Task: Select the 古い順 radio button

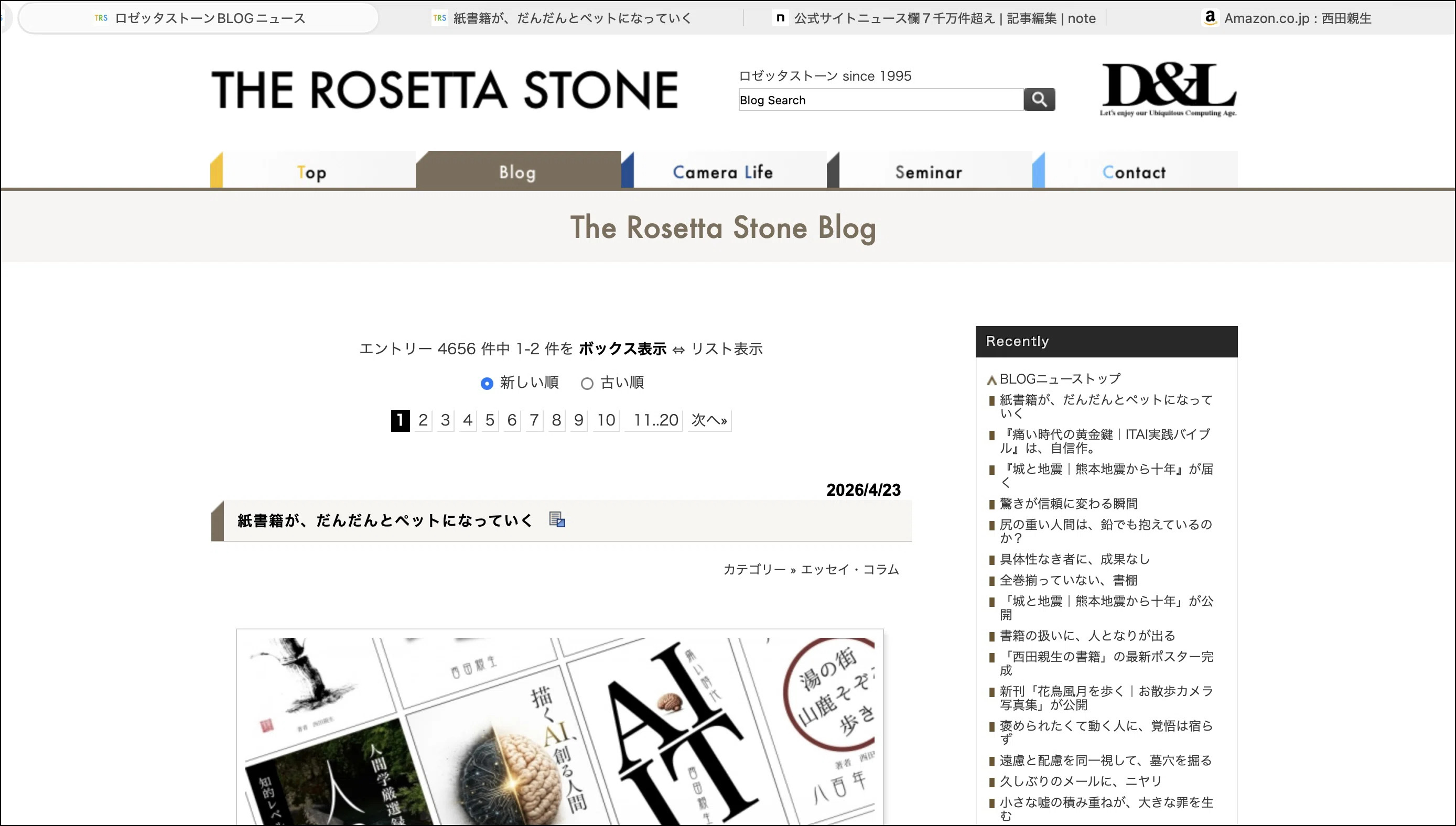Action: (x=587, y=384)
